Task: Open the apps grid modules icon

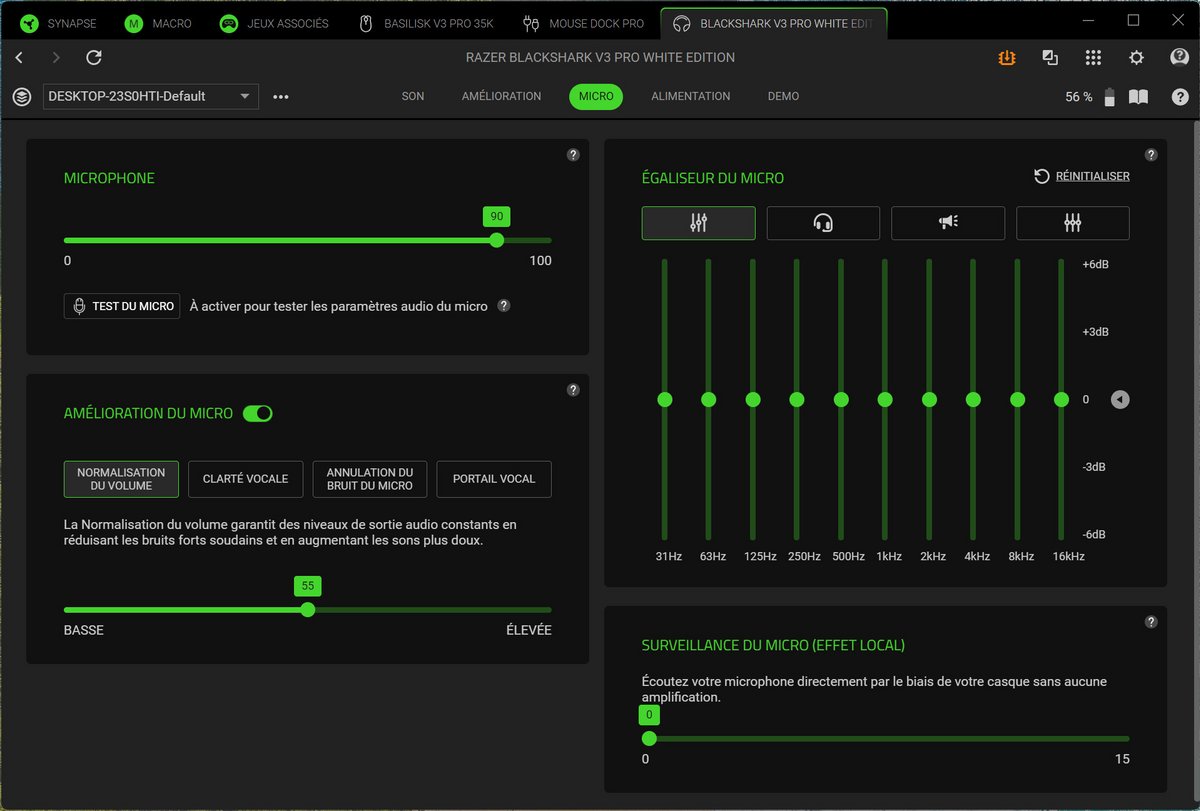Action: [1093, 58]
